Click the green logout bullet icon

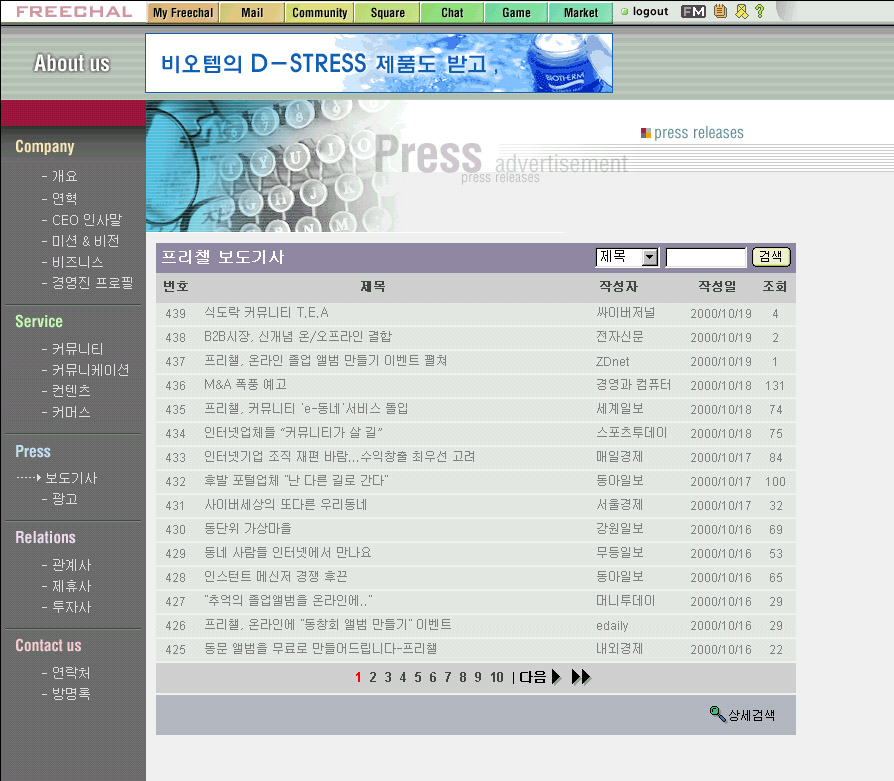[x=624, y=11]
